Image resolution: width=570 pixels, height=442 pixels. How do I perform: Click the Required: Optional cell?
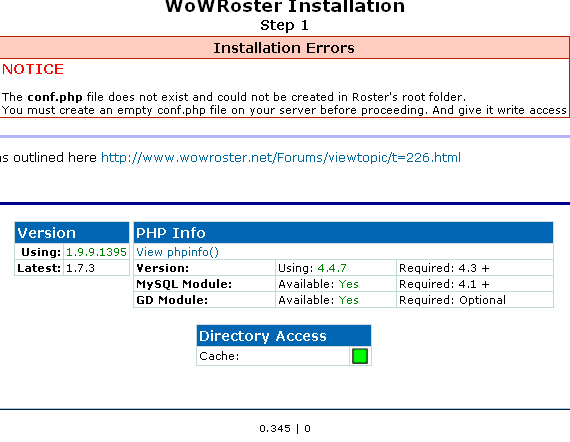coord(475,300)
